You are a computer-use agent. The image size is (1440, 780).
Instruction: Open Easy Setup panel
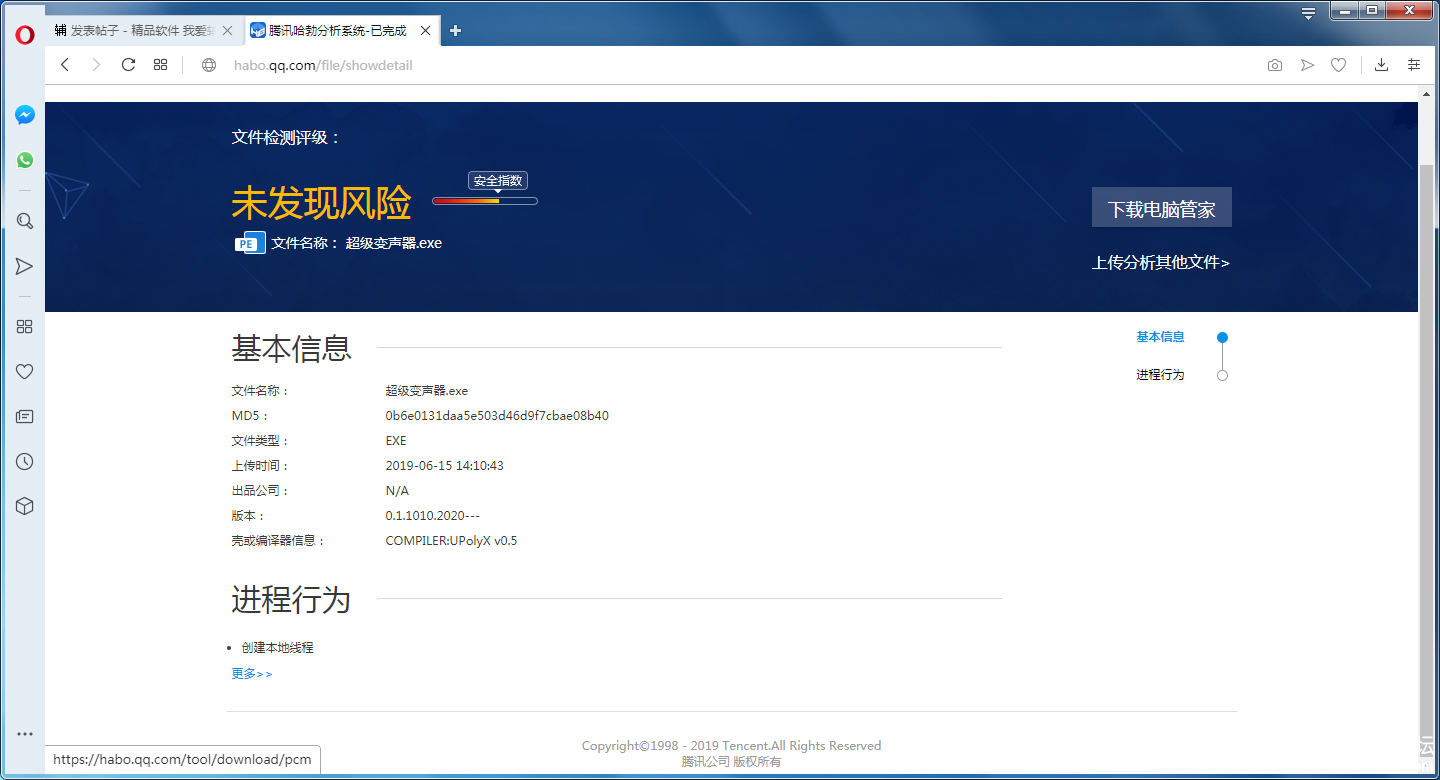(1414, 65)
